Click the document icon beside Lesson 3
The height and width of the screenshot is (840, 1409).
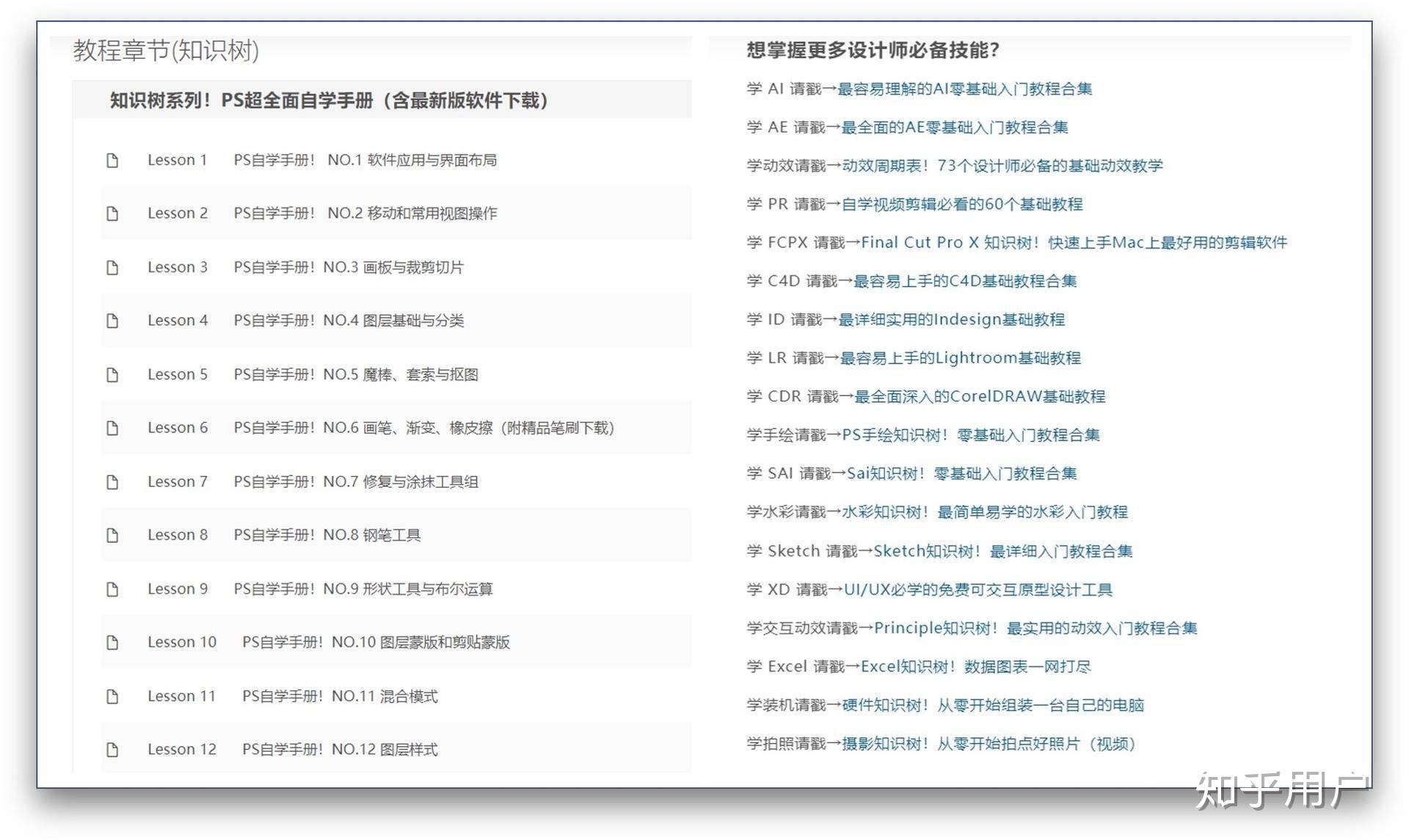(x=112, y=267)
